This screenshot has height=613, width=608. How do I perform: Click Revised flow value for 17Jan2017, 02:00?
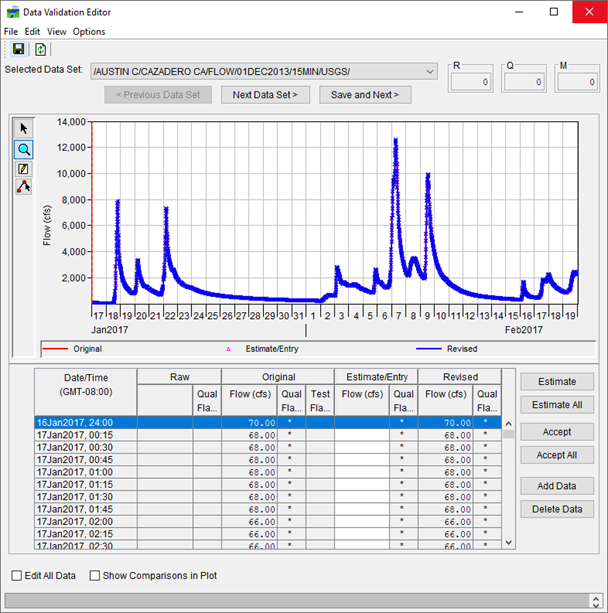coord(445,522)
